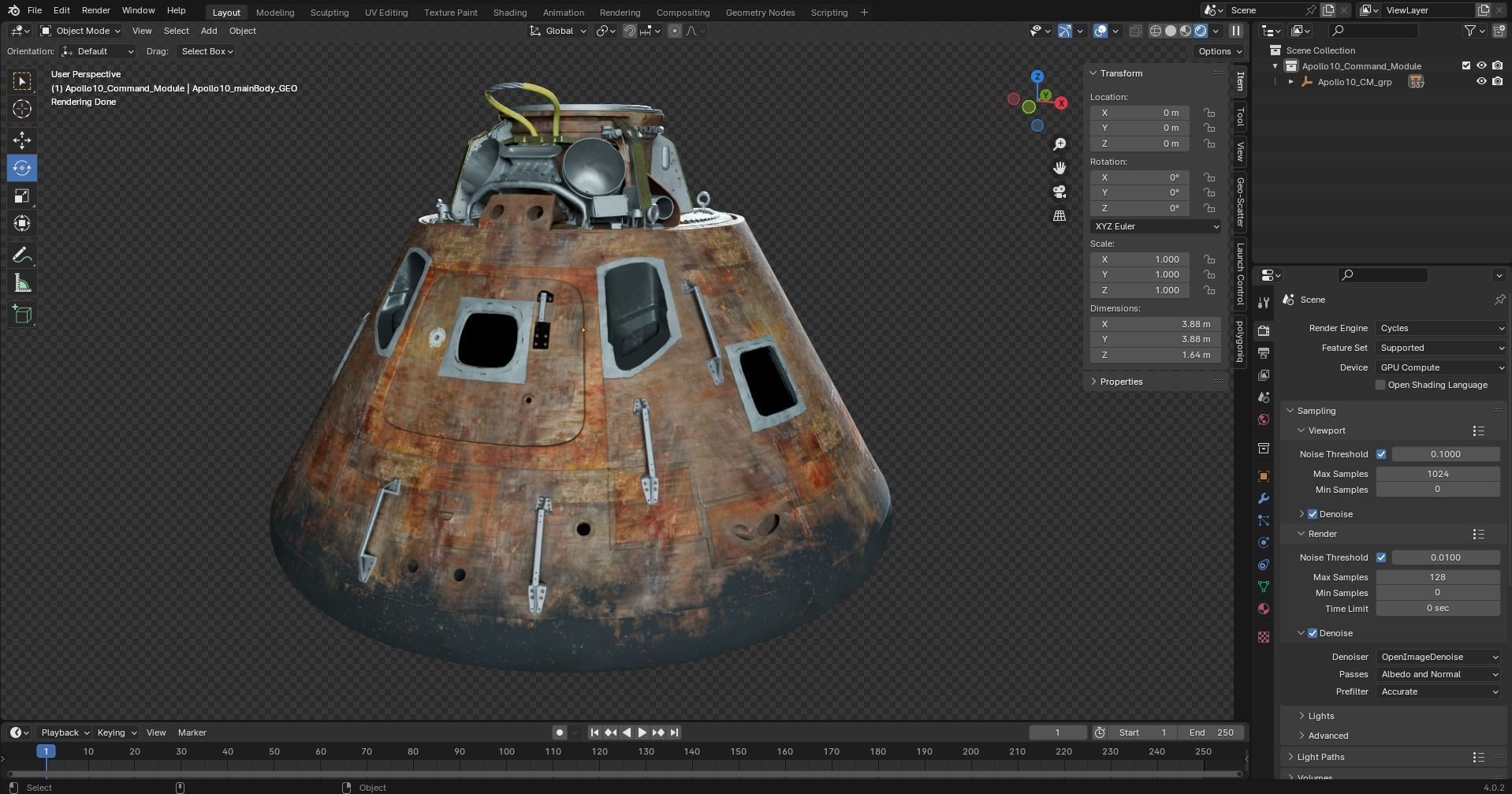
Task: Switch to the Shading workspace tab
Action: tap(509, 13)
